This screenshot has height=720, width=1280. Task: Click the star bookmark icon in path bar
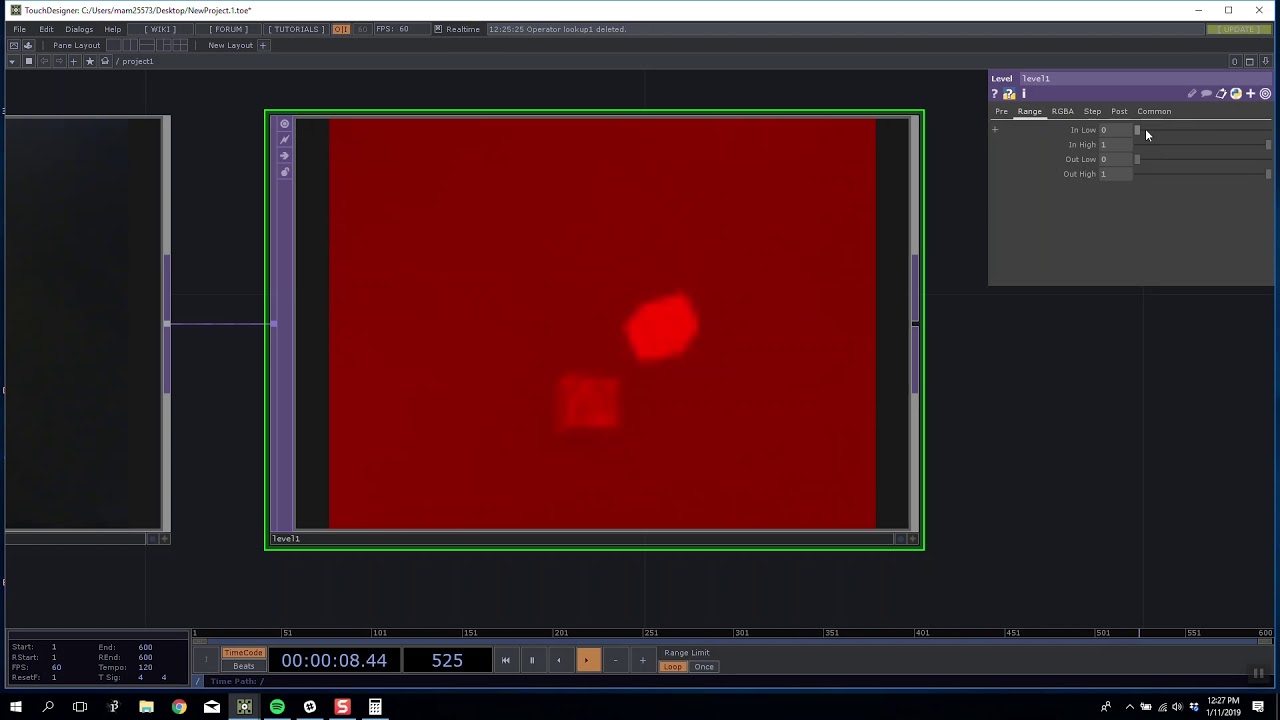click(90, 61)
